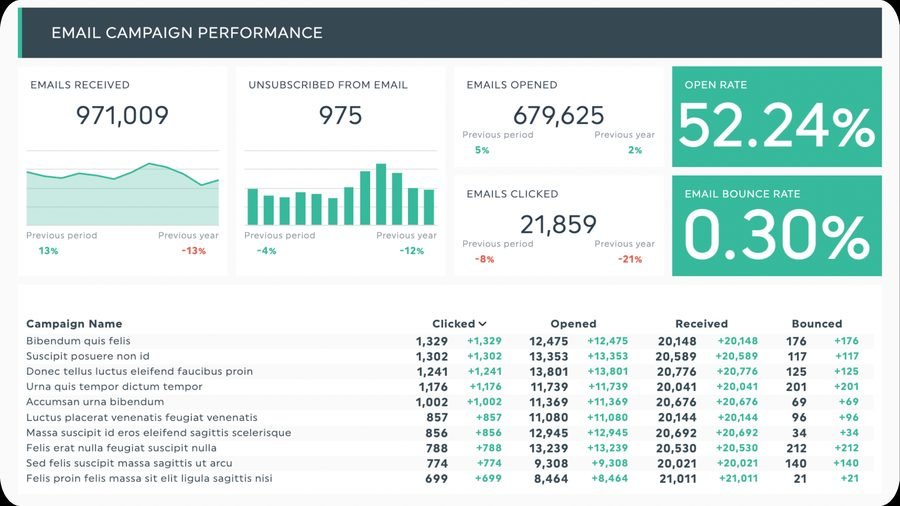
Task: Select Massa suscipit id eros eleifend row
Action: [449, 433]
